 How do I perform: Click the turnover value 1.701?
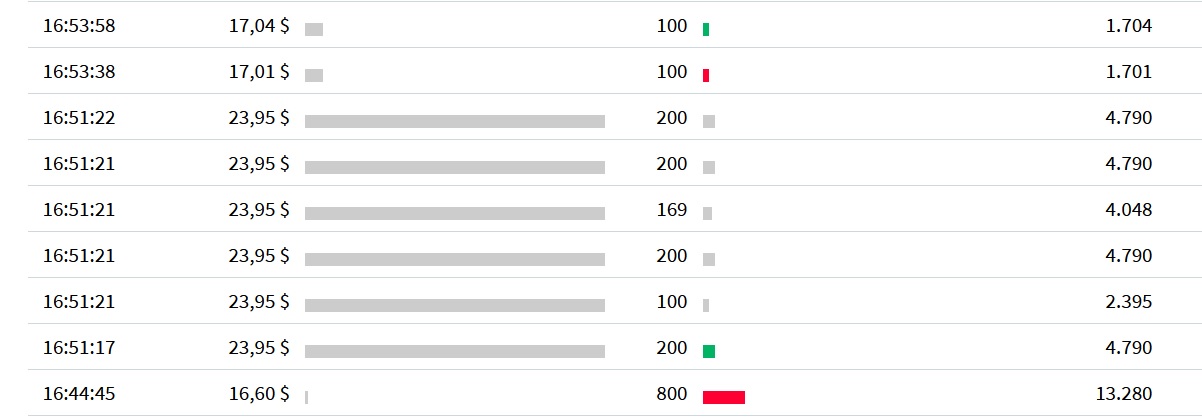(x=1129, y=72)
